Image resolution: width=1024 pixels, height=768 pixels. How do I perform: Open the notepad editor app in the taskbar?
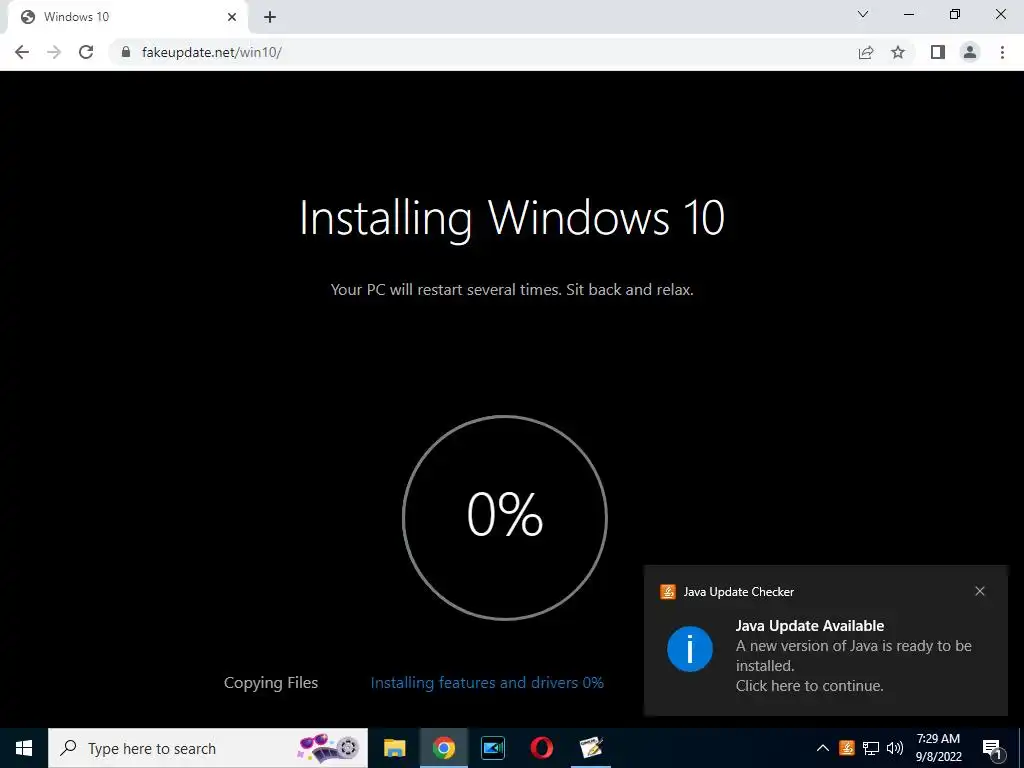pyautogui.click(x=591, y=748)
